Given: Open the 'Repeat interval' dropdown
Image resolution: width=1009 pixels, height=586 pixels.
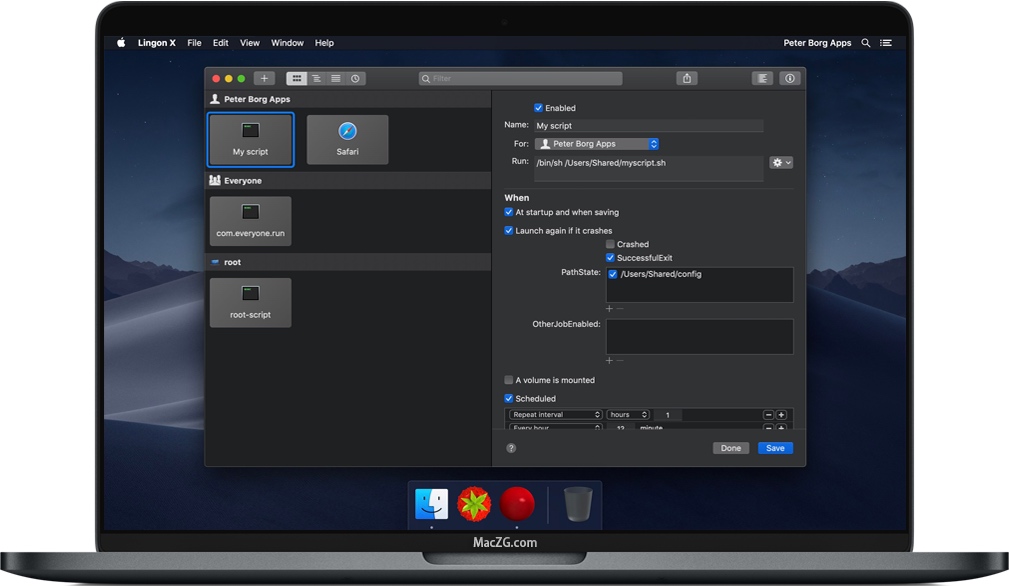Looking at the screenshot, I should (x=556, y=414).
